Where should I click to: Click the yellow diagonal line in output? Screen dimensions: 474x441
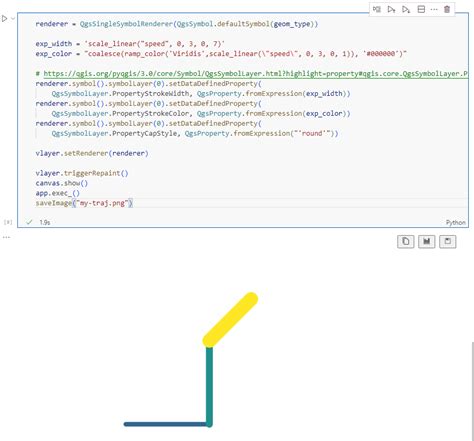point(230,320)
